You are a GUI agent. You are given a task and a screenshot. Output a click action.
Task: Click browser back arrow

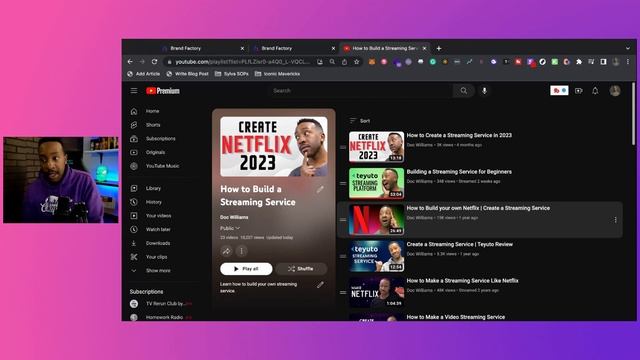tap(130, 62)
